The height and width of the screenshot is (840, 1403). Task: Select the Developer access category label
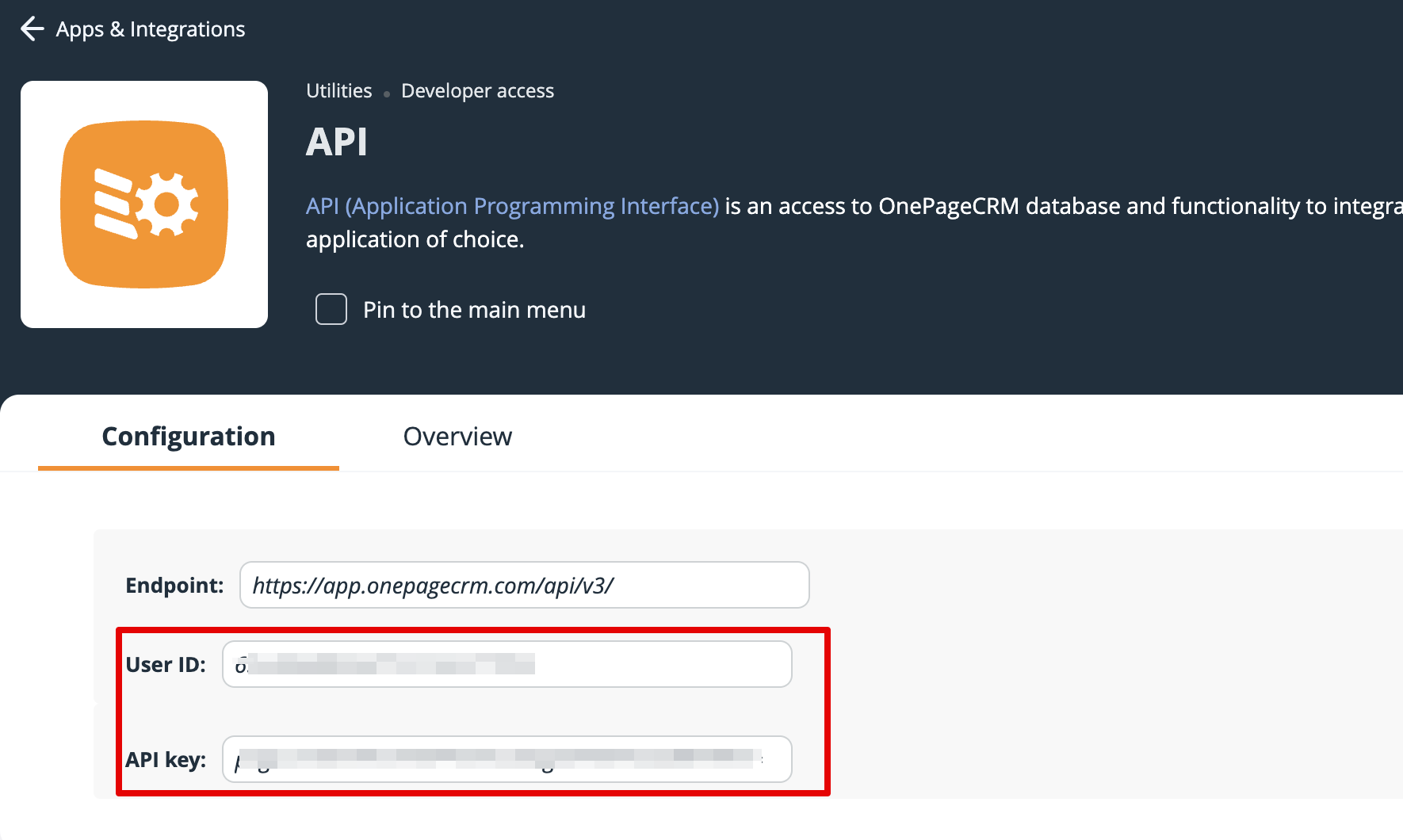coord(477,91)
